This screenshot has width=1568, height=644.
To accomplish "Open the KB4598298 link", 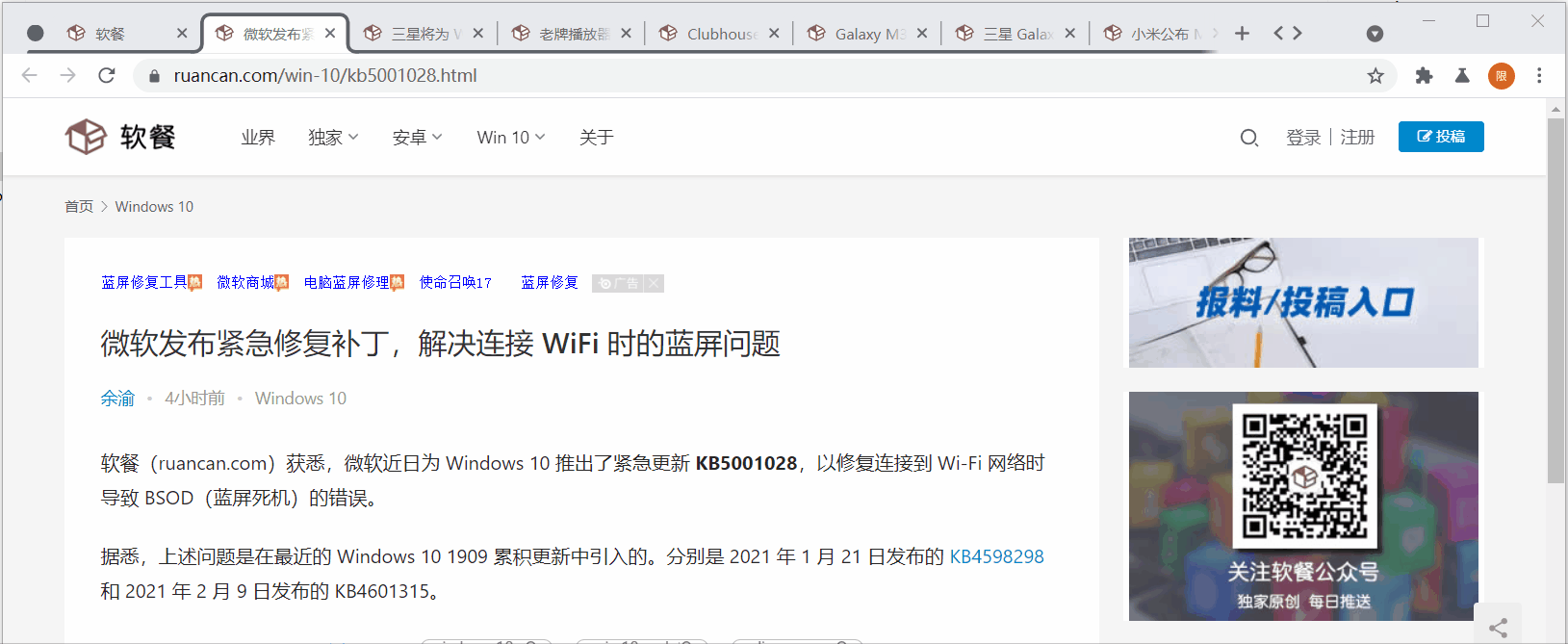I will tap(997, 556).
